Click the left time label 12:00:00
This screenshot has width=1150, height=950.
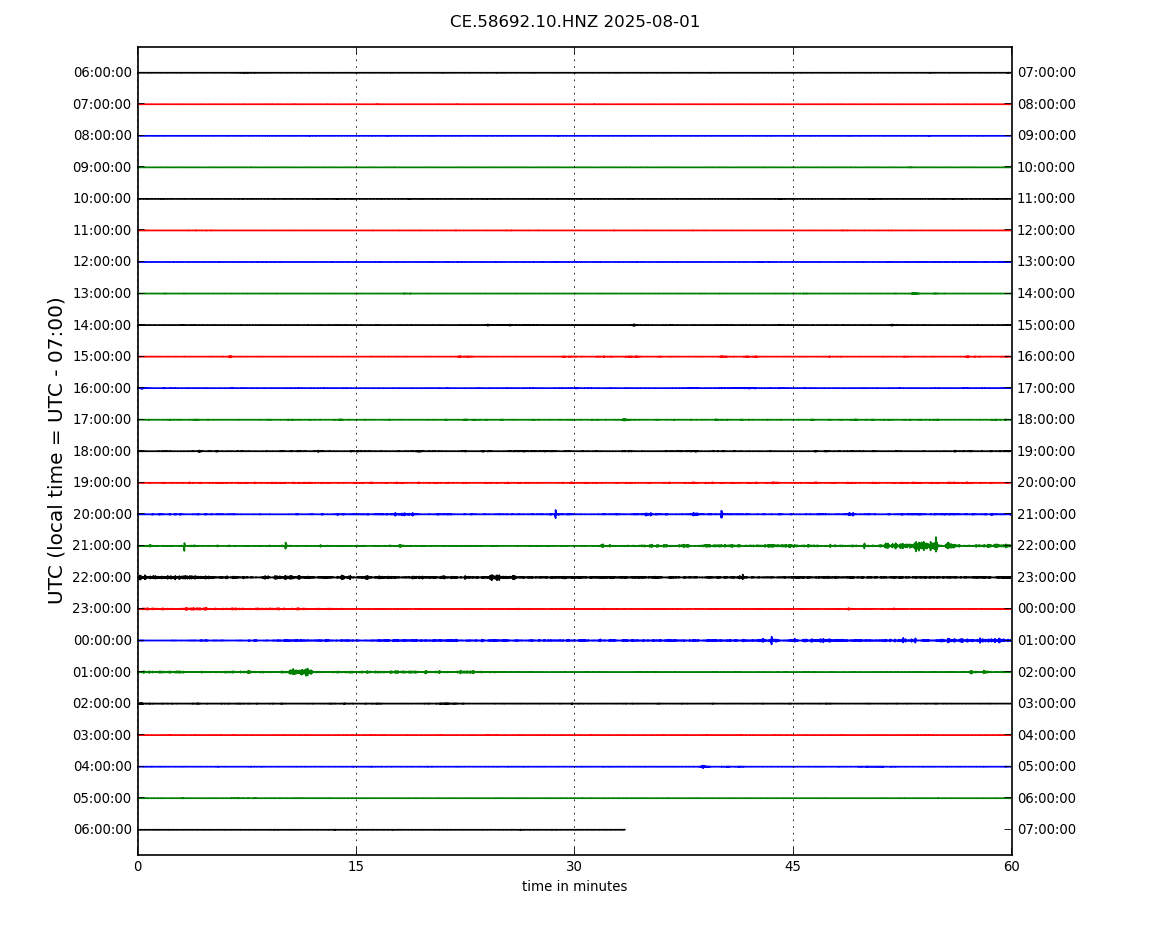(103, 262)
